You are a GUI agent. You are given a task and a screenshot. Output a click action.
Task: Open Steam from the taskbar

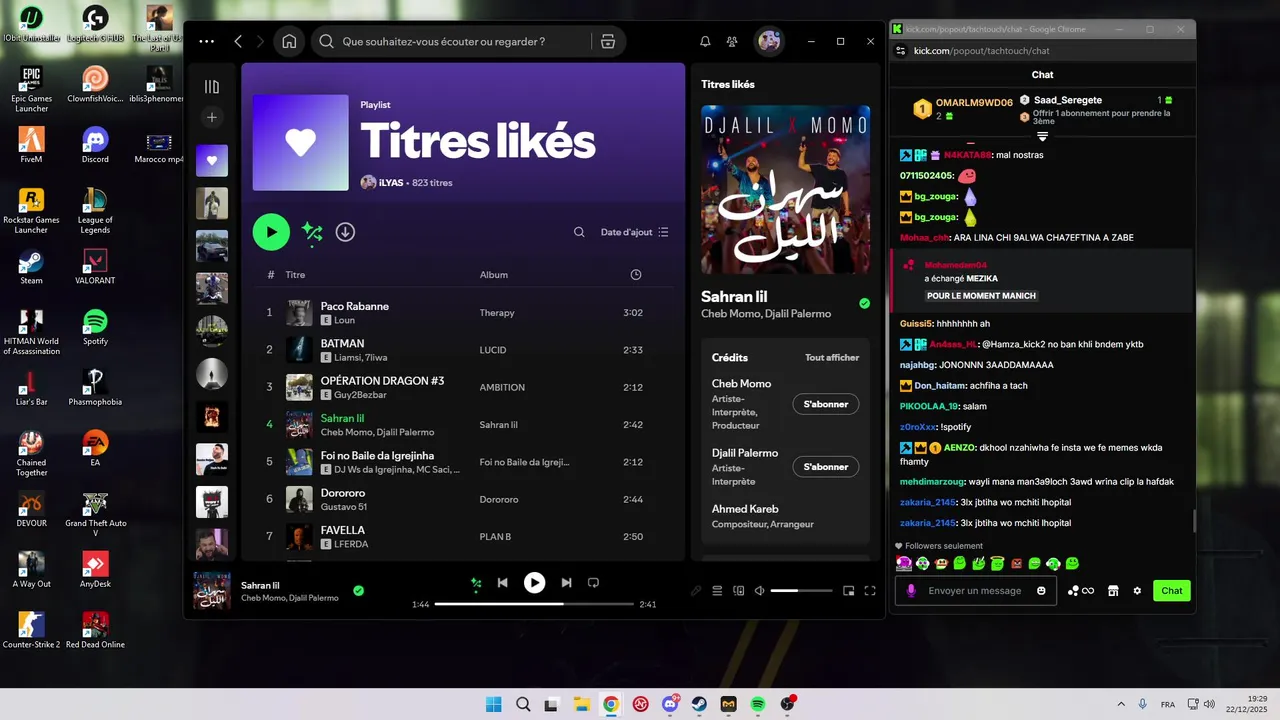699,704
